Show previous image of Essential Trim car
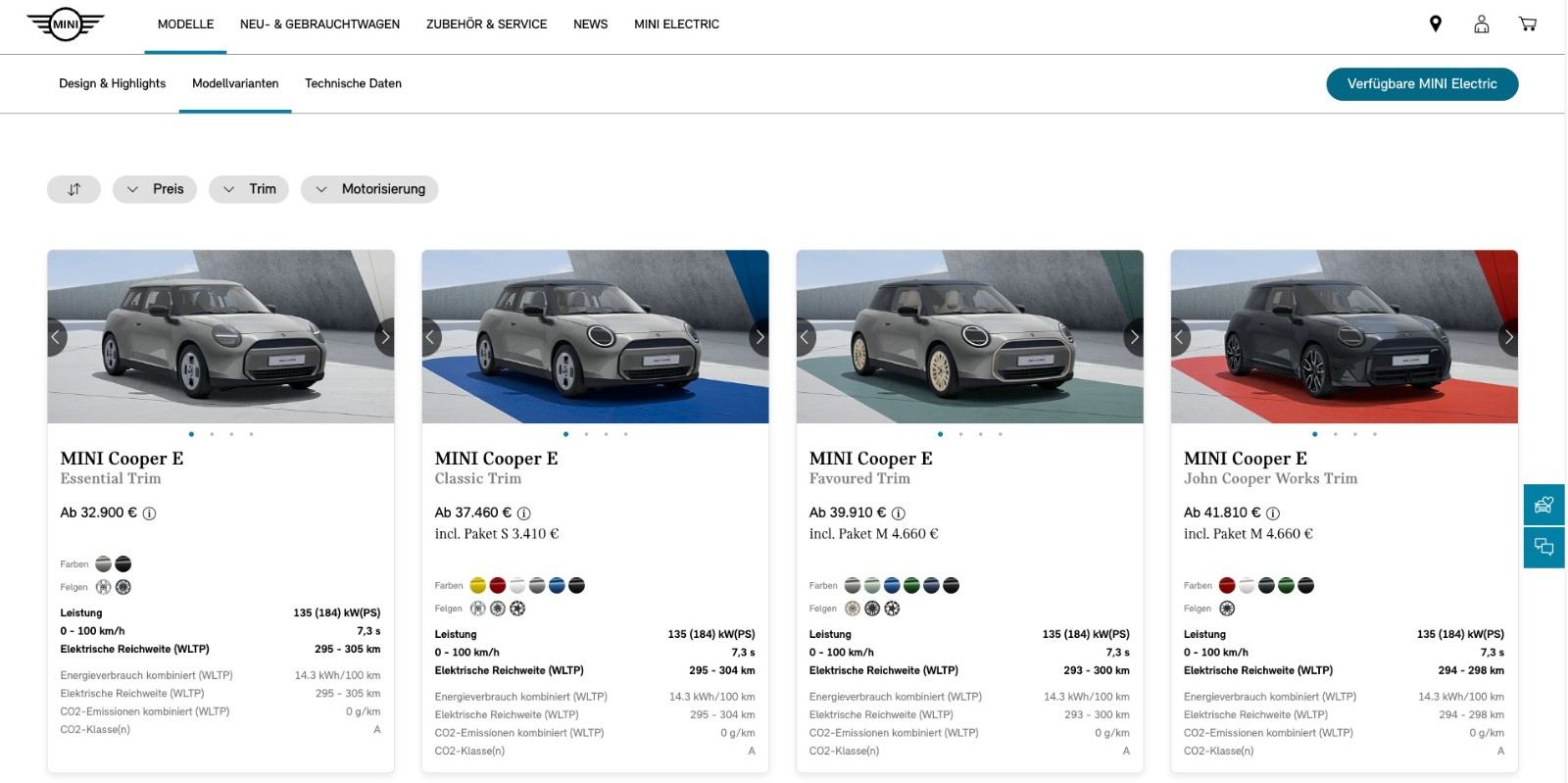This screenshot has width=1568, height=783. (x=57, y=337)
